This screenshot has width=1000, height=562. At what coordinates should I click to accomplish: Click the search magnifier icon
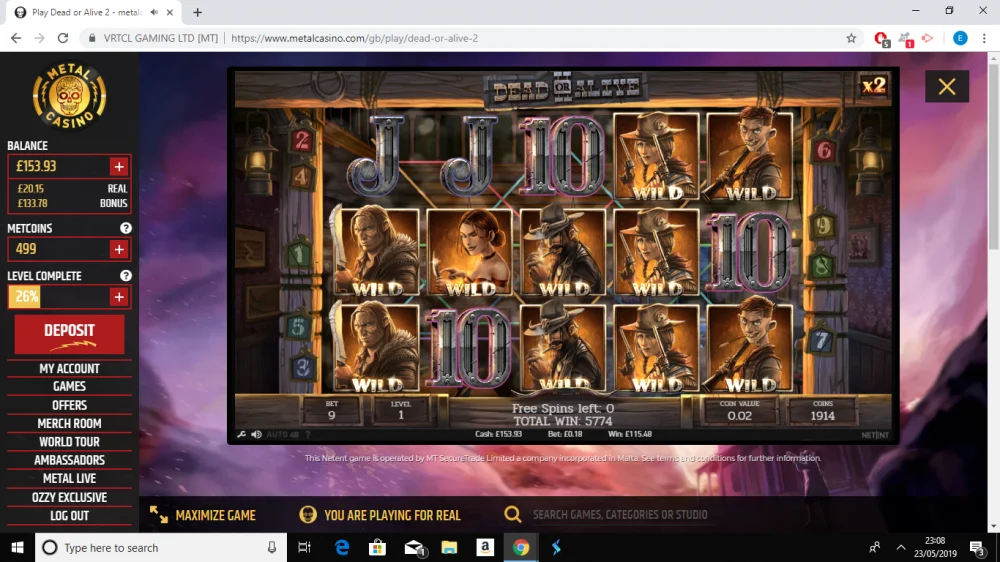pos(513,514)
